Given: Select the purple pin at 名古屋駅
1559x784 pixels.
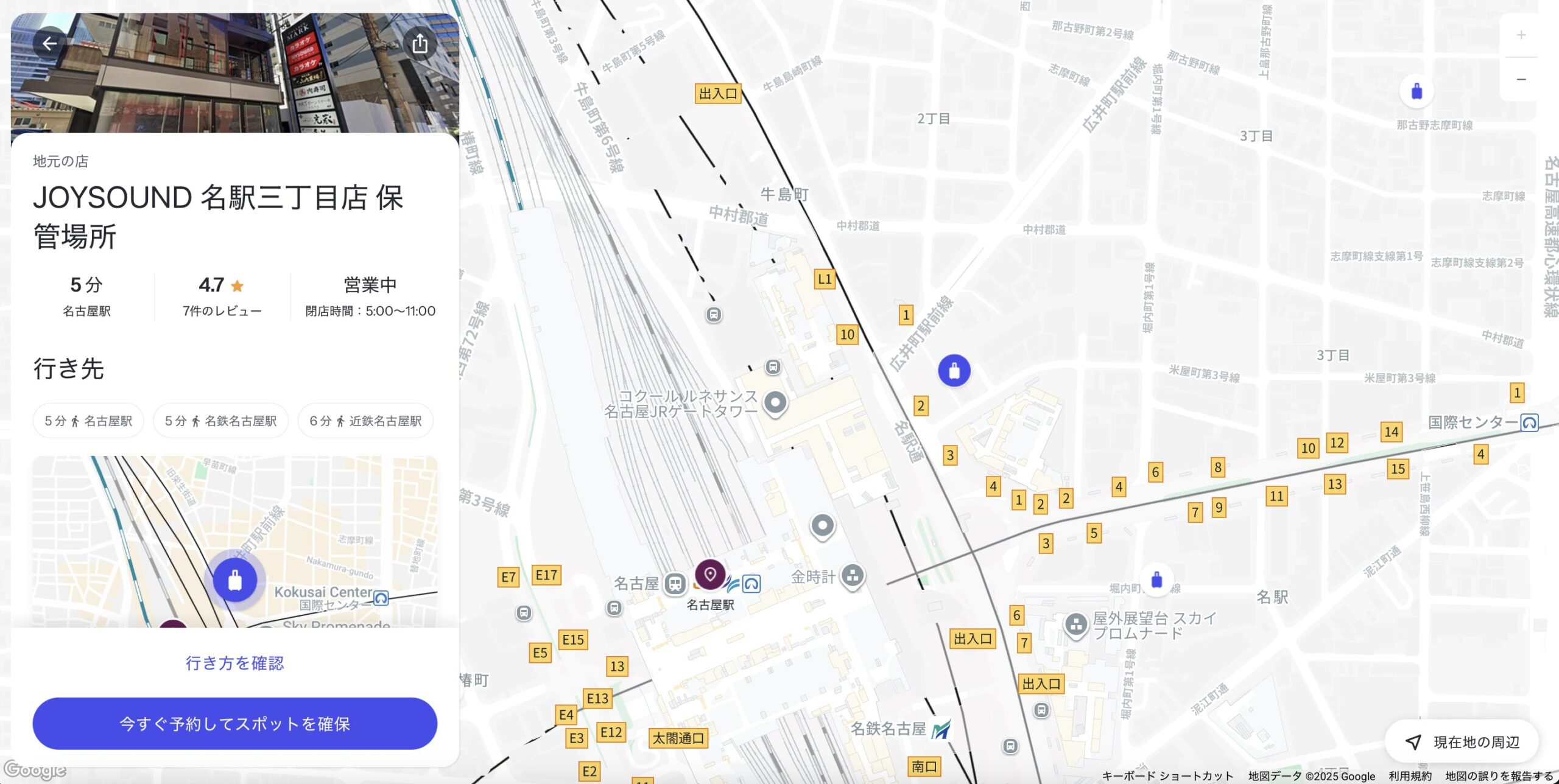Looking at the screenshot, I should (710, 575).
